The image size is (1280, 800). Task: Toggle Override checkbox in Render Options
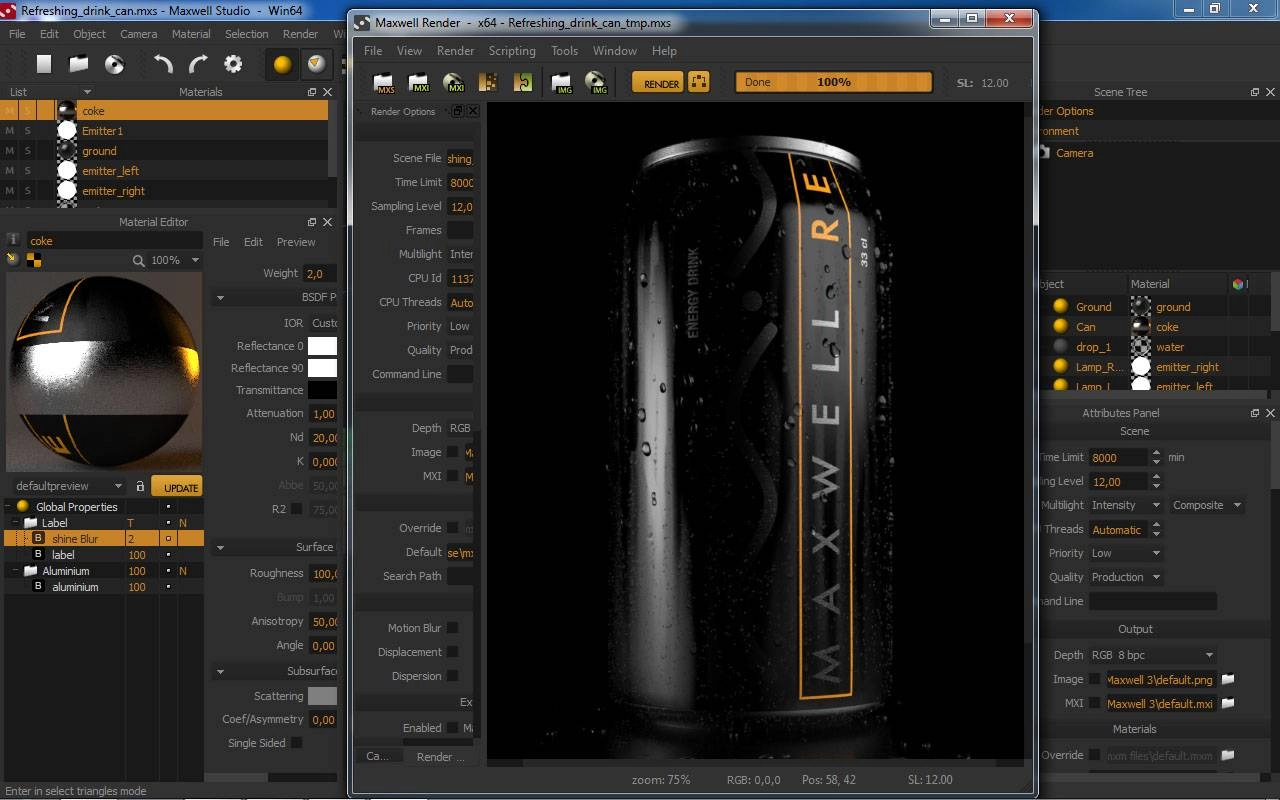point(453,528)
